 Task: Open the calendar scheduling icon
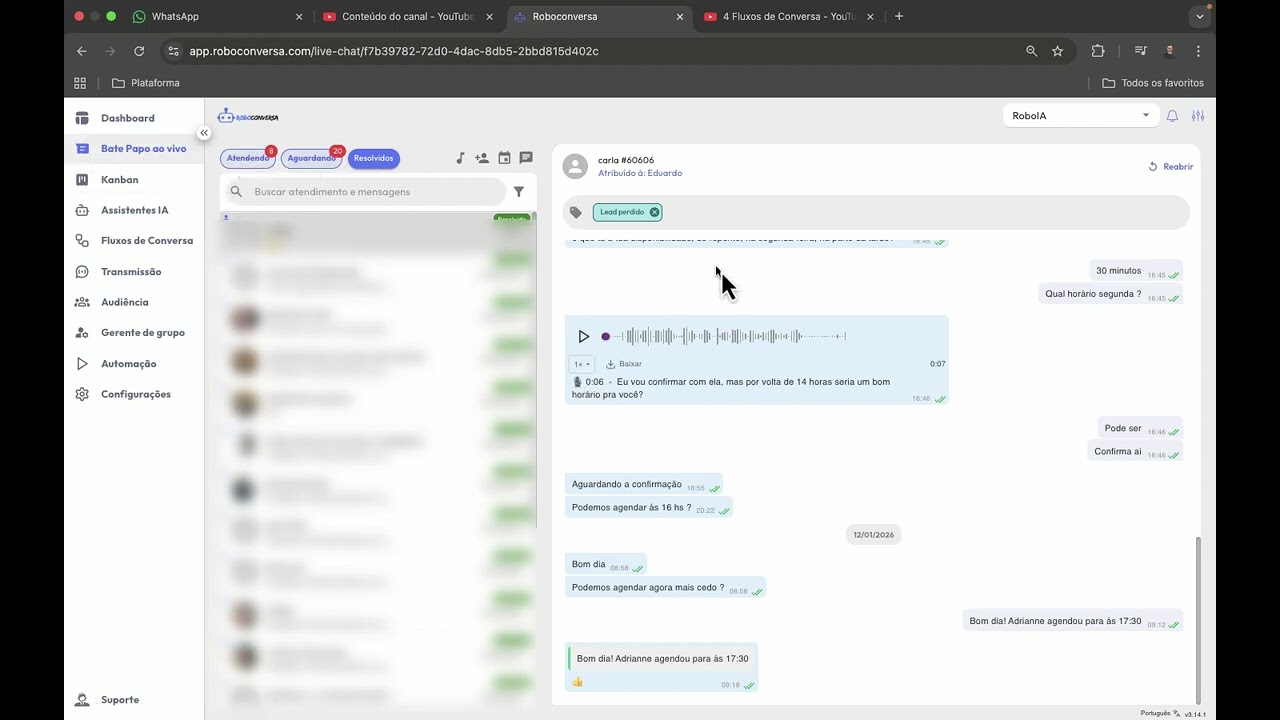click(x=504, y=158)
